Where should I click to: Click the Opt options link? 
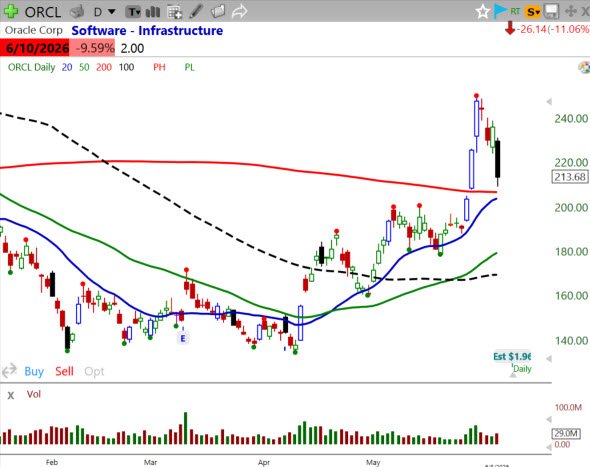pyautogui.click(x=94, y=371)
